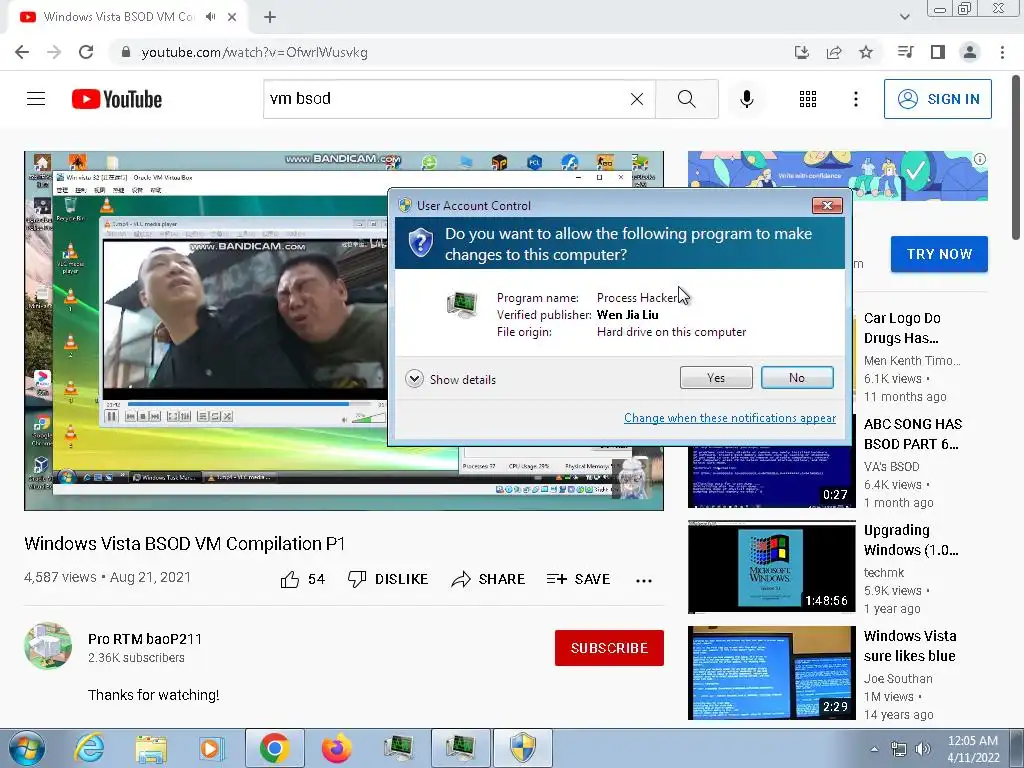Open 'Windows Vista sure likes blue' title

(x=910, y=646)
